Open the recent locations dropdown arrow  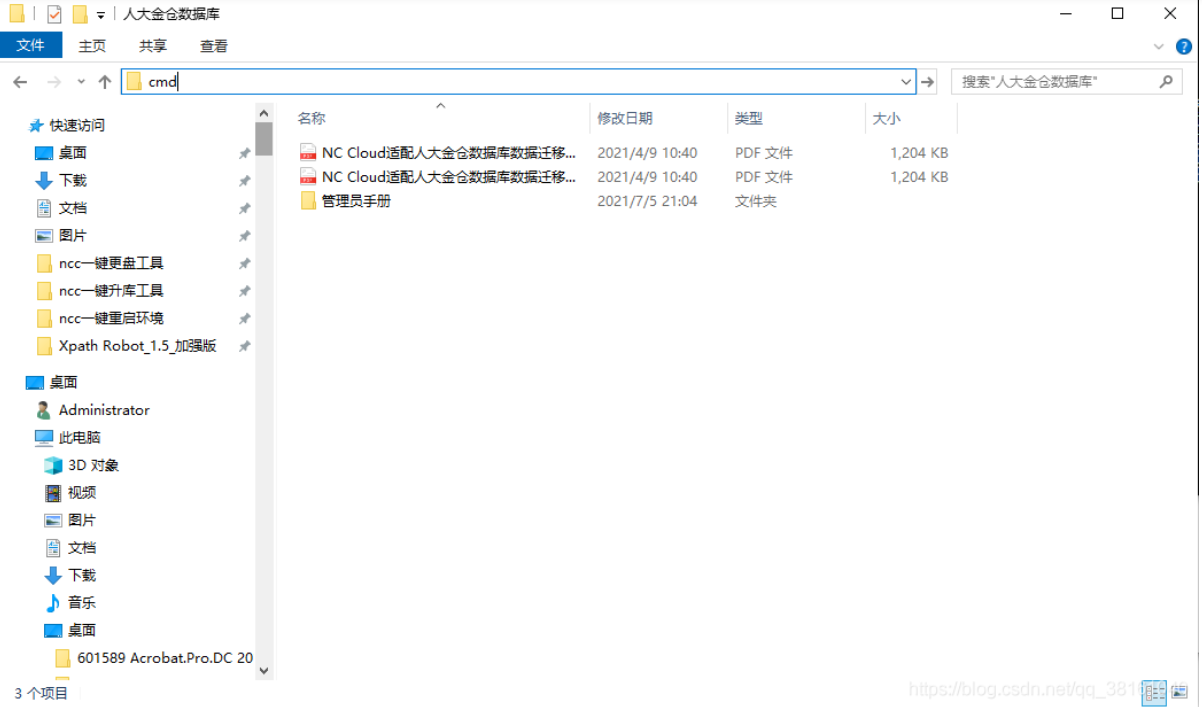click(80, 82)
